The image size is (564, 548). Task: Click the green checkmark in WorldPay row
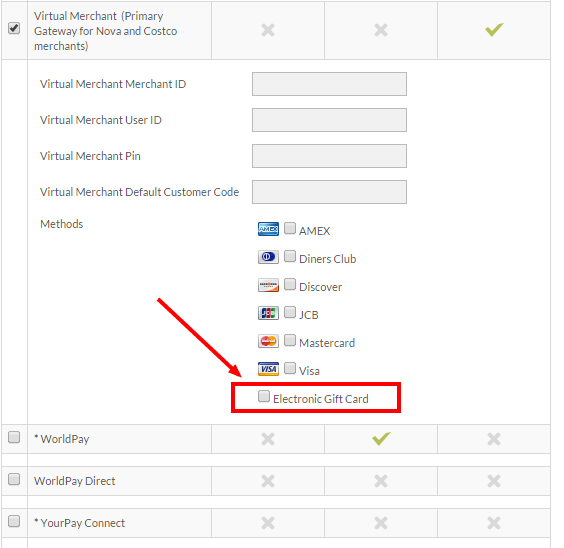tap(381, 438)
